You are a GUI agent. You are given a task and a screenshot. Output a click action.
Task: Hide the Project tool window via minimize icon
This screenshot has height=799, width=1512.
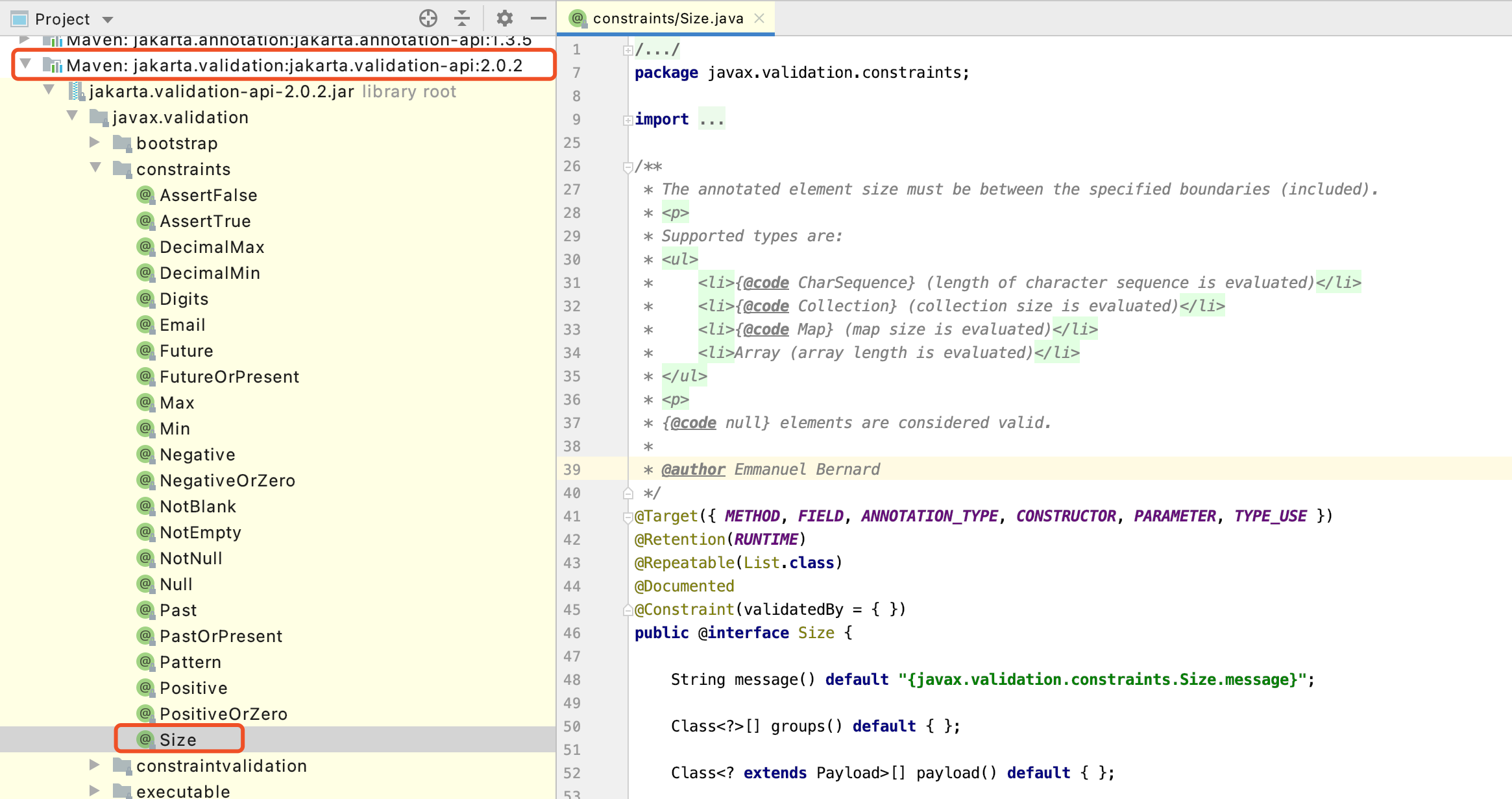(539, 18)
